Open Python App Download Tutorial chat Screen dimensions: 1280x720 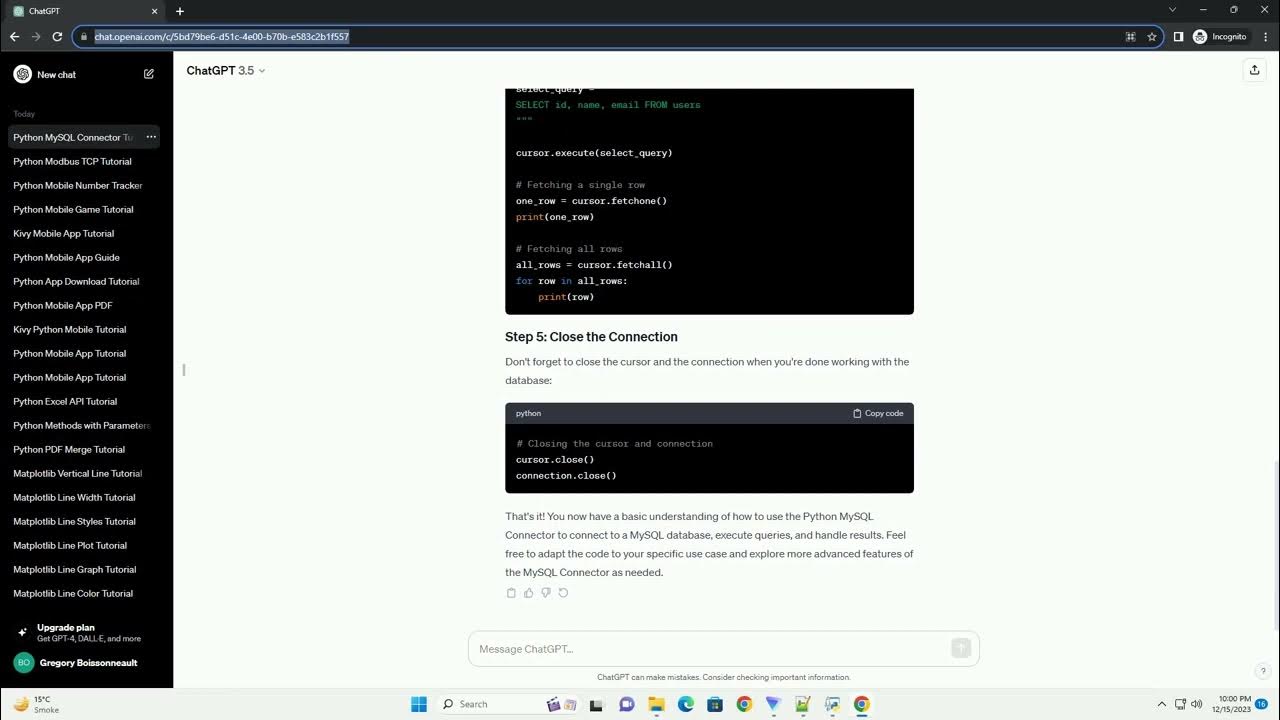click(x=84, y=281)
